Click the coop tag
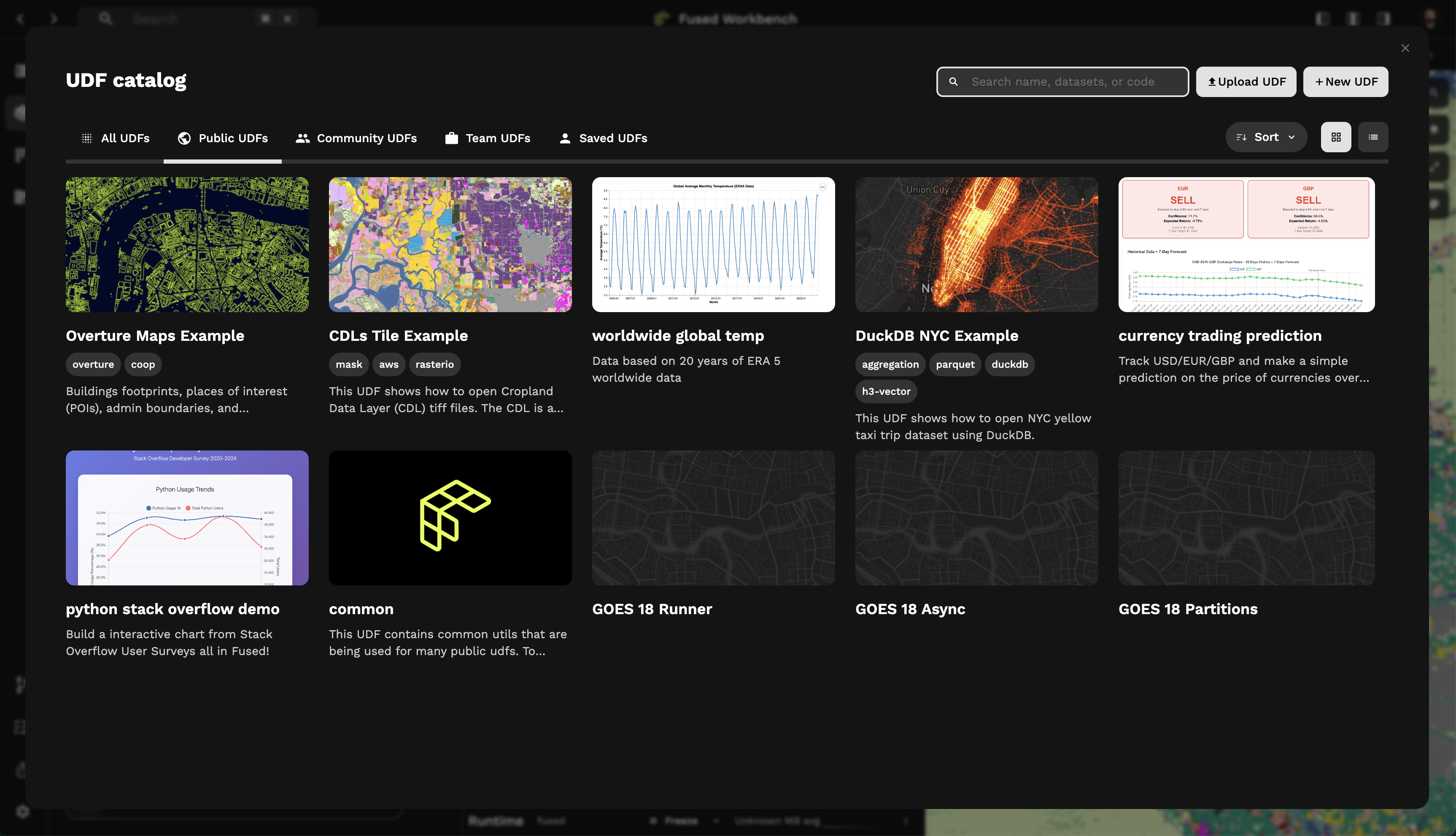 143,364
